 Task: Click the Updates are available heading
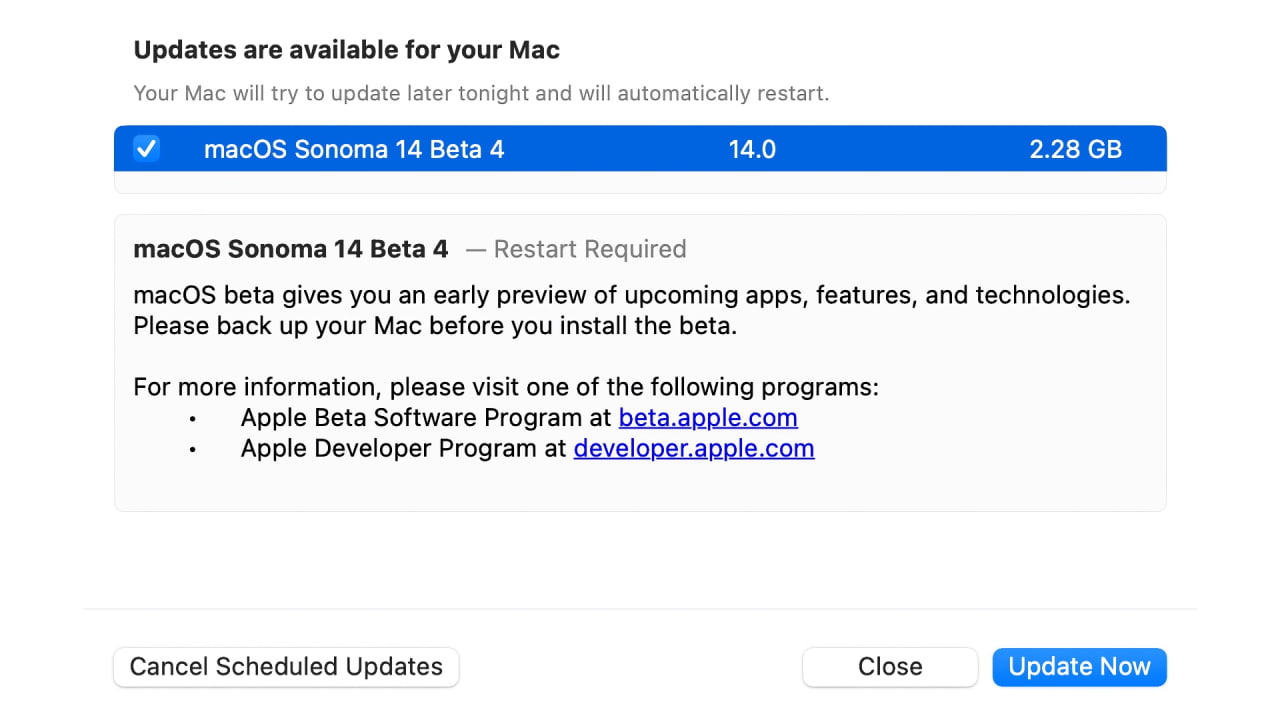346,49
